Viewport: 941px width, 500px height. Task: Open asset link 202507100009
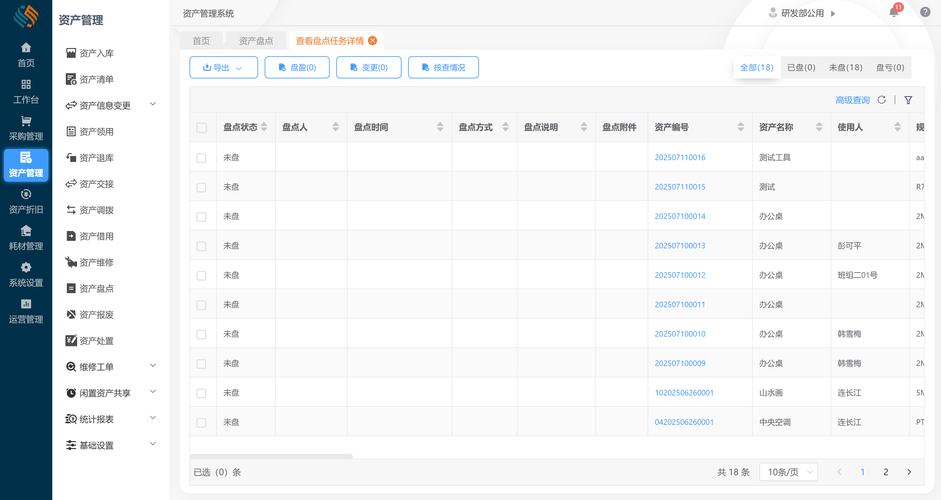(680, 363)
